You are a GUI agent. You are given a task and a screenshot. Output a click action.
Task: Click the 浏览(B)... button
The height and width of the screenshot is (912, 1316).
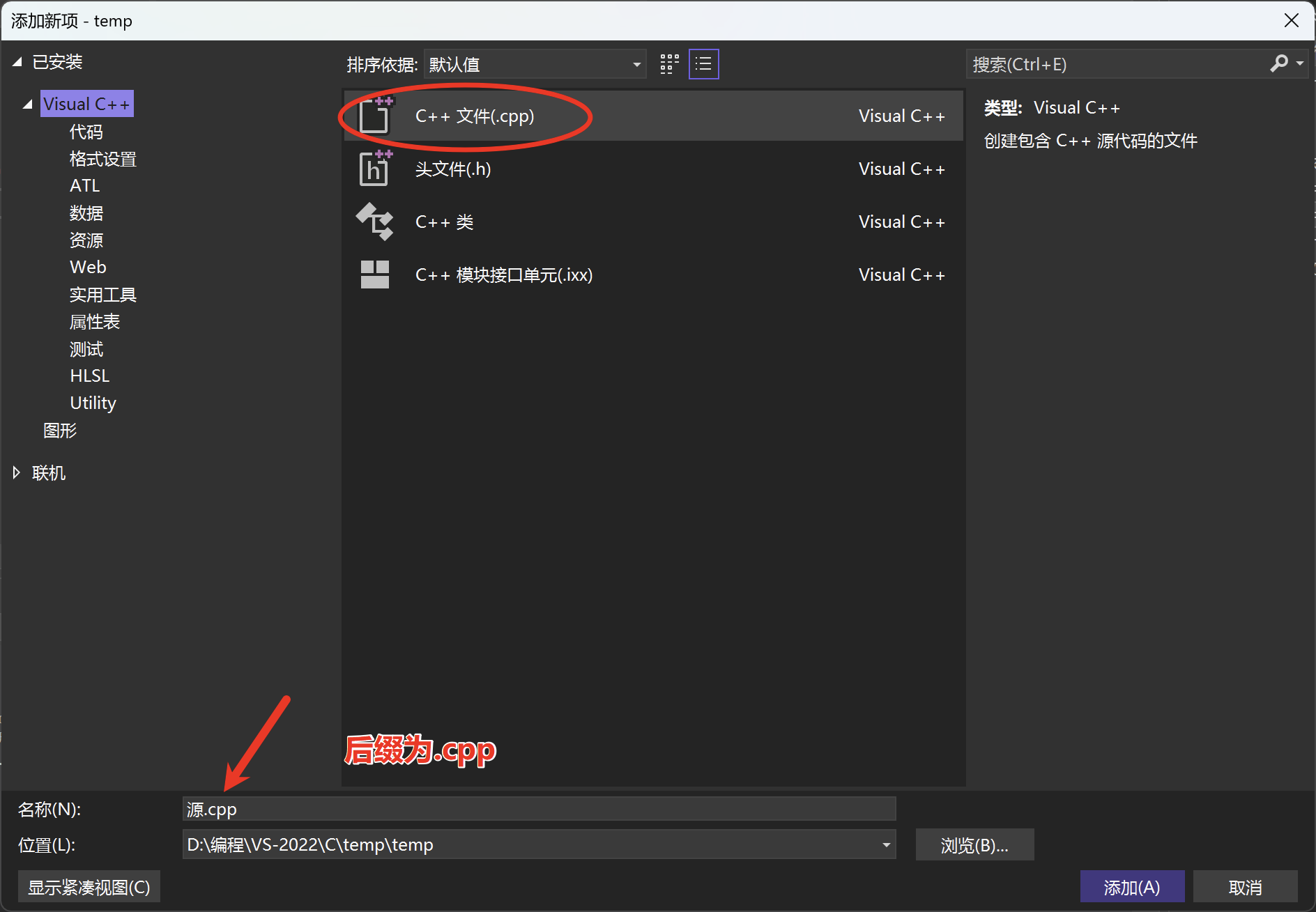974,845
